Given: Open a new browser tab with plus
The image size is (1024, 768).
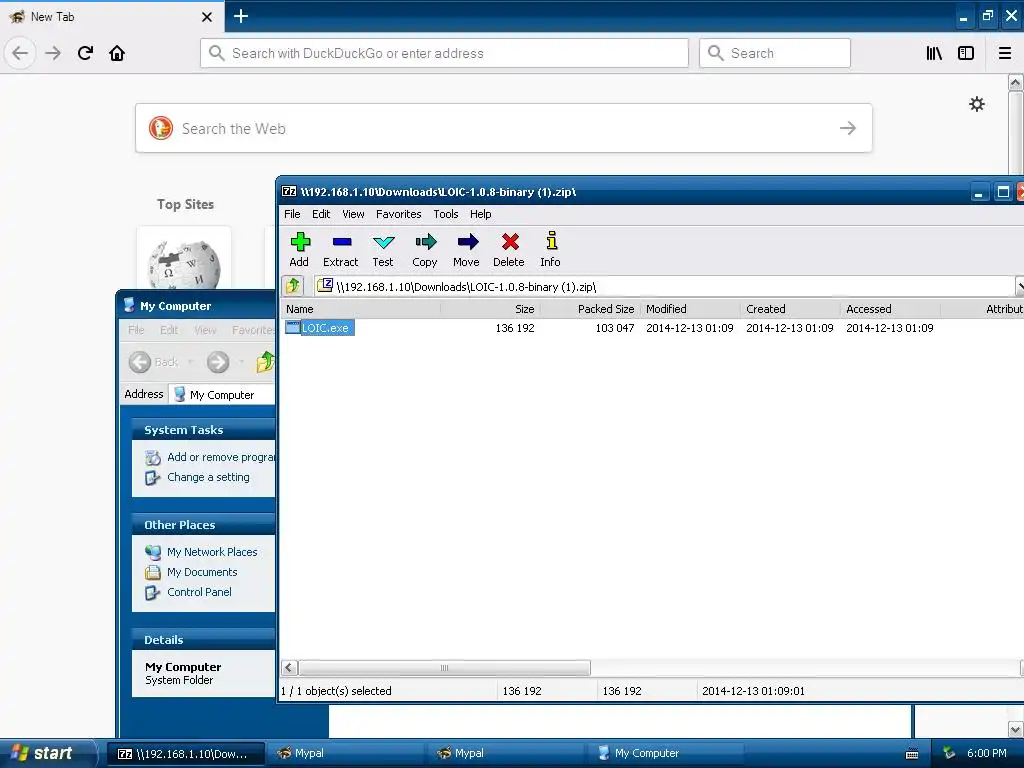Looking at the screenshot, I should [x=241, y=16].
